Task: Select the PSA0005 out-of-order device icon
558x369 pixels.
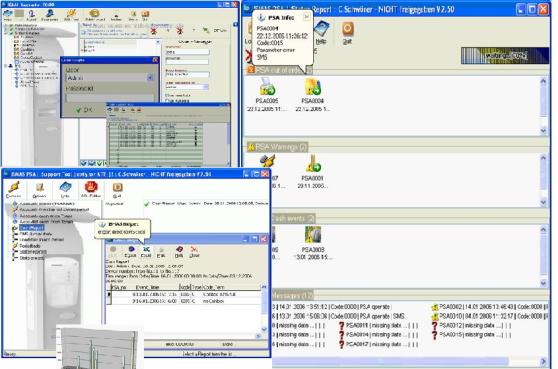Action: 267,86
